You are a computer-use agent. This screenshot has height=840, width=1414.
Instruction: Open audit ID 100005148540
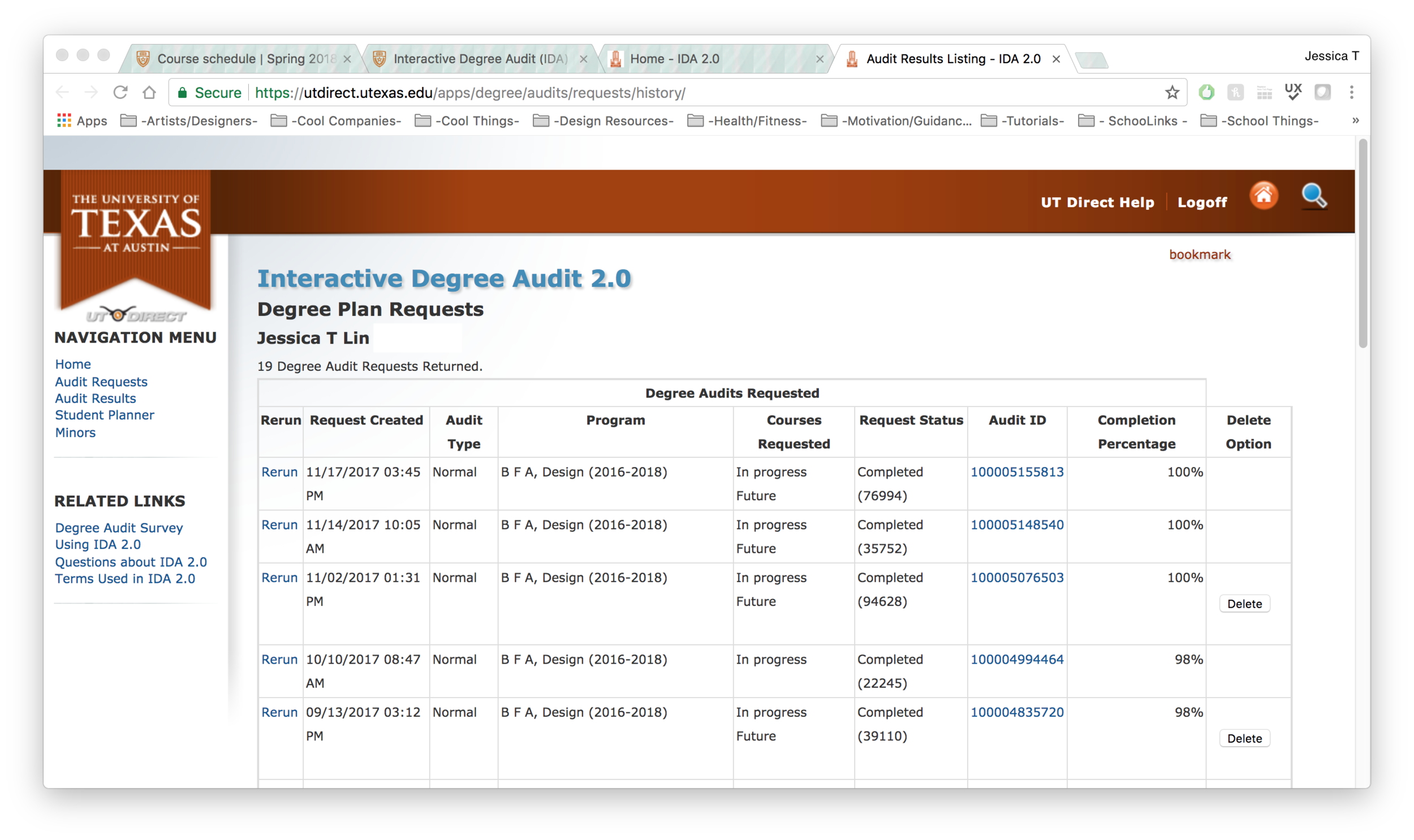pyautogui.click(x=1017, y=525)
